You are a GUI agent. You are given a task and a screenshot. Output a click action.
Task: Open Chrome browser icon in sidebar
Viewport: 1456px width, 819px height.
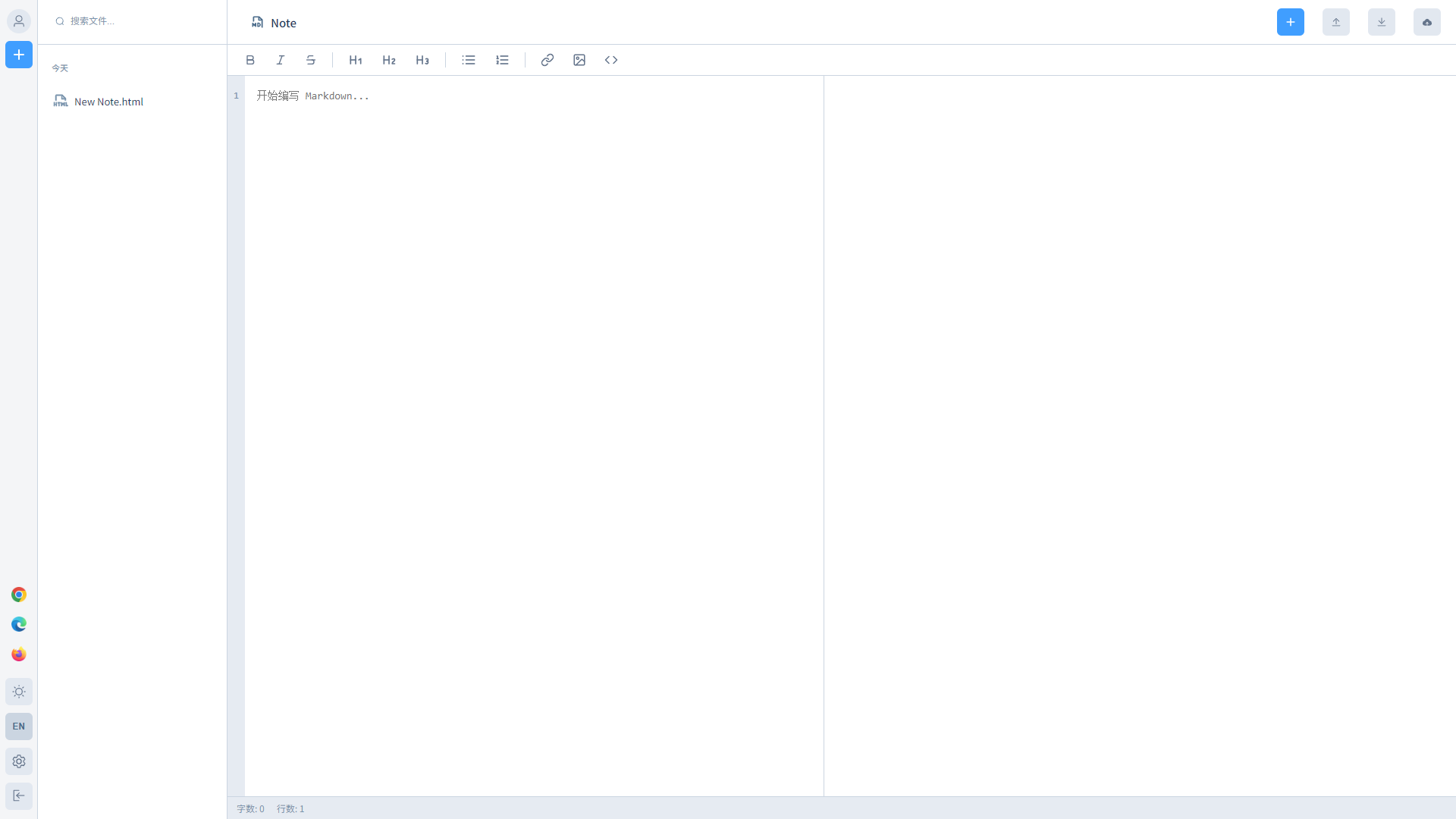pyautogui.click(x=19, y=595)
